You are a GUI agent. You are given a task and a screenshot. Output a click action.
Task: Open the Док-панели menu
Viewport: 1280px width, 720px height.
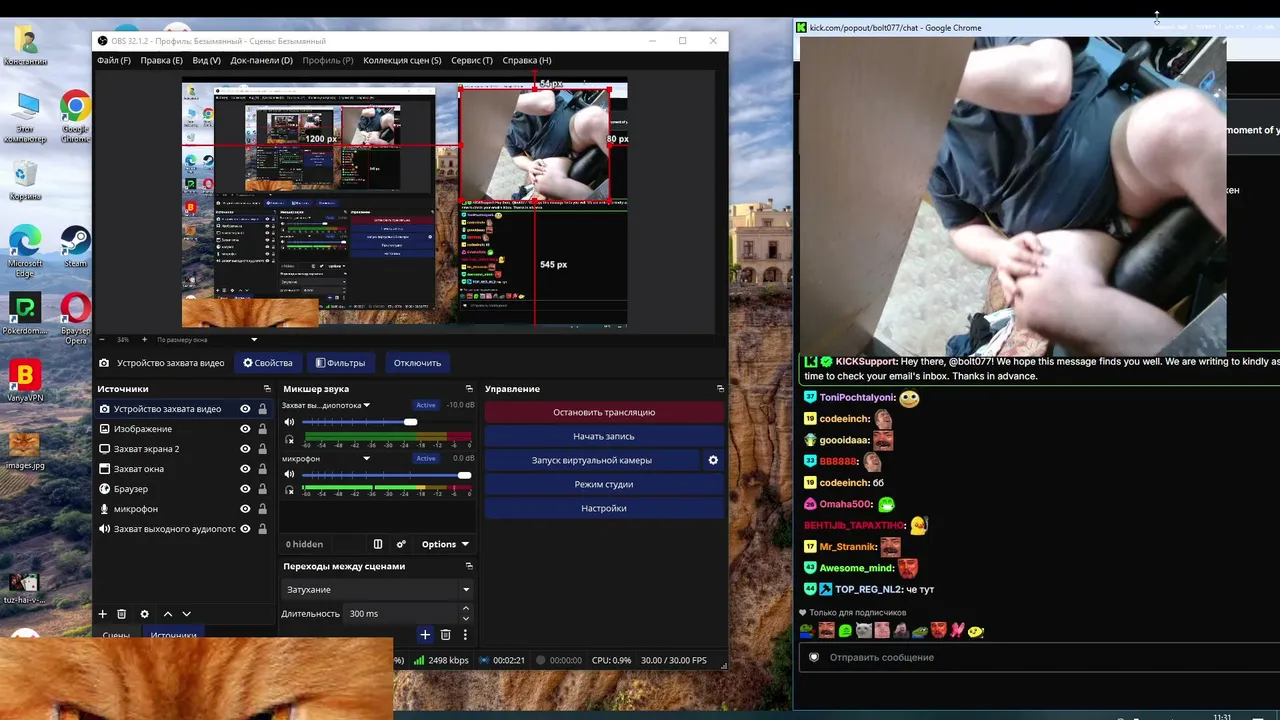[261, 60]
